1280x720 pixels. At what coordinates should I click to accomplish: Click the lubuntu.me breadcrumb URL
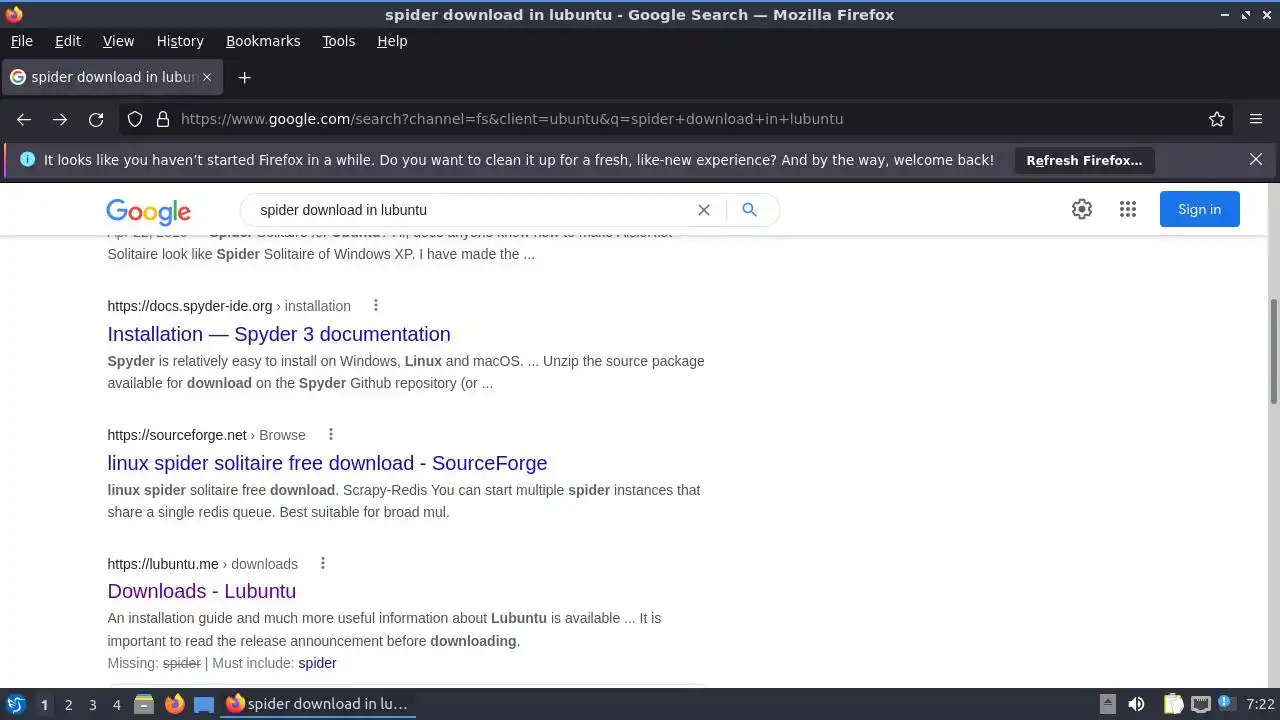pos(202,564)
